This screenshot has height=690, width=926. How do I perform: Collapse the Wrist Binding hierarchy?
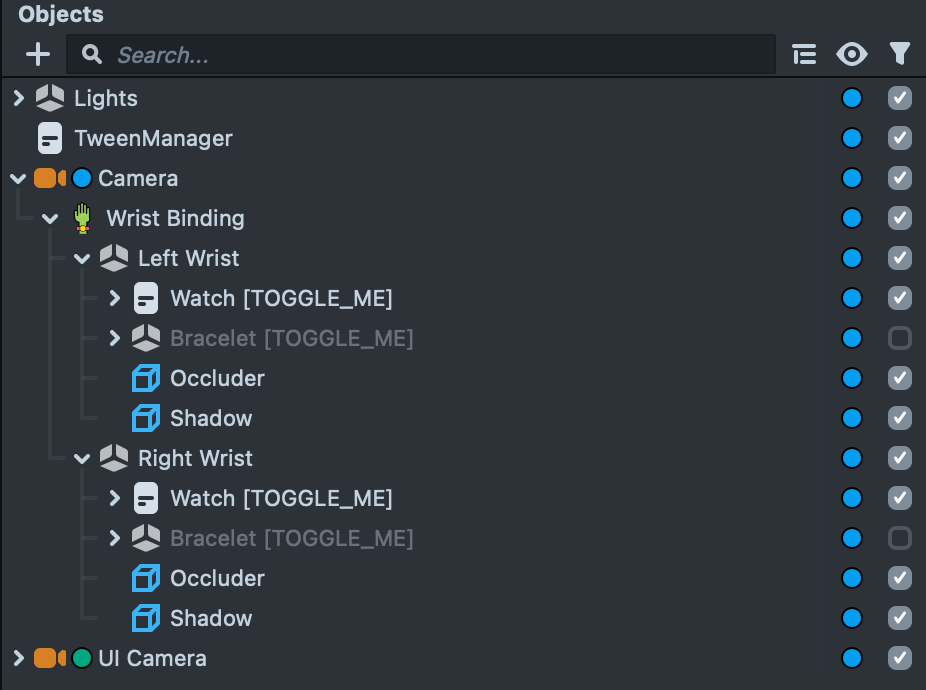click(x=51, y=218)
